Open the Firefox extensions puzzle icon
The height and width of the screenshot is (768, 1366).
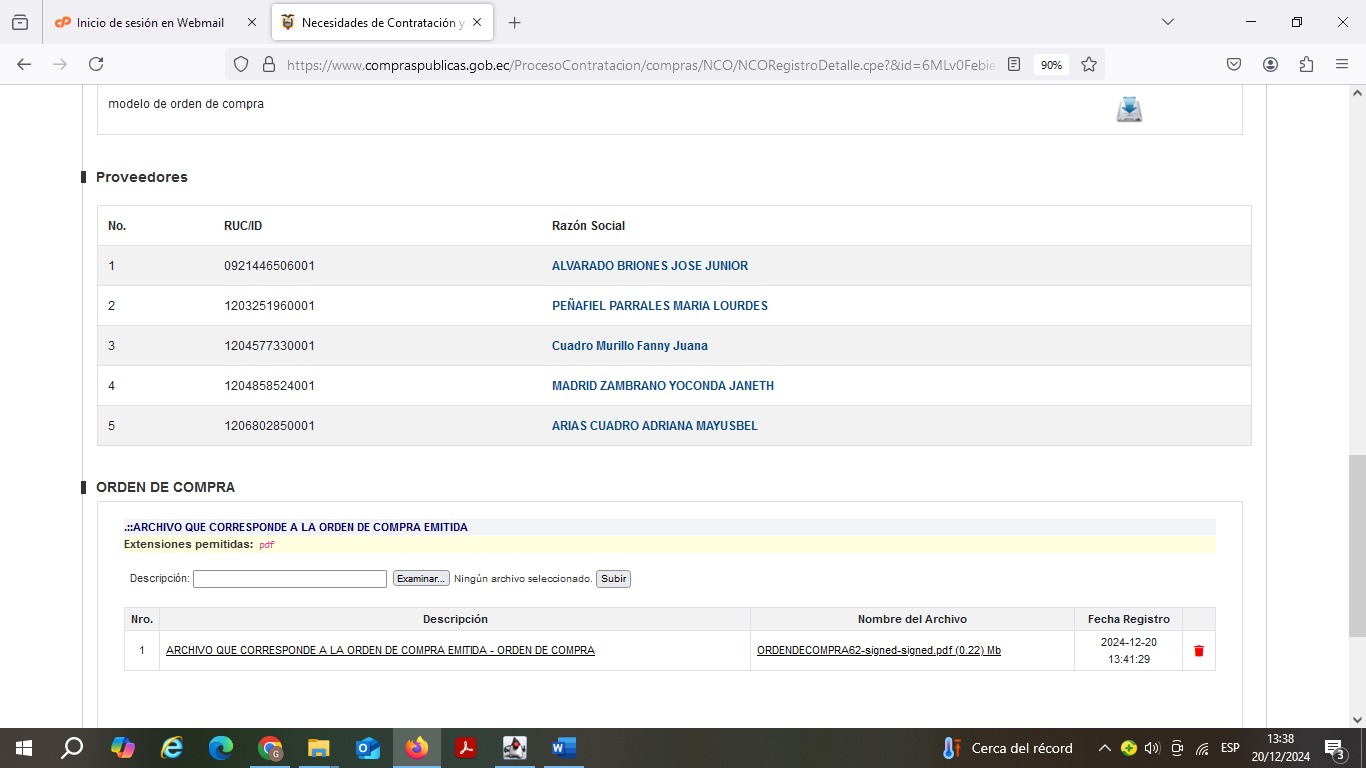[1306, 64]
